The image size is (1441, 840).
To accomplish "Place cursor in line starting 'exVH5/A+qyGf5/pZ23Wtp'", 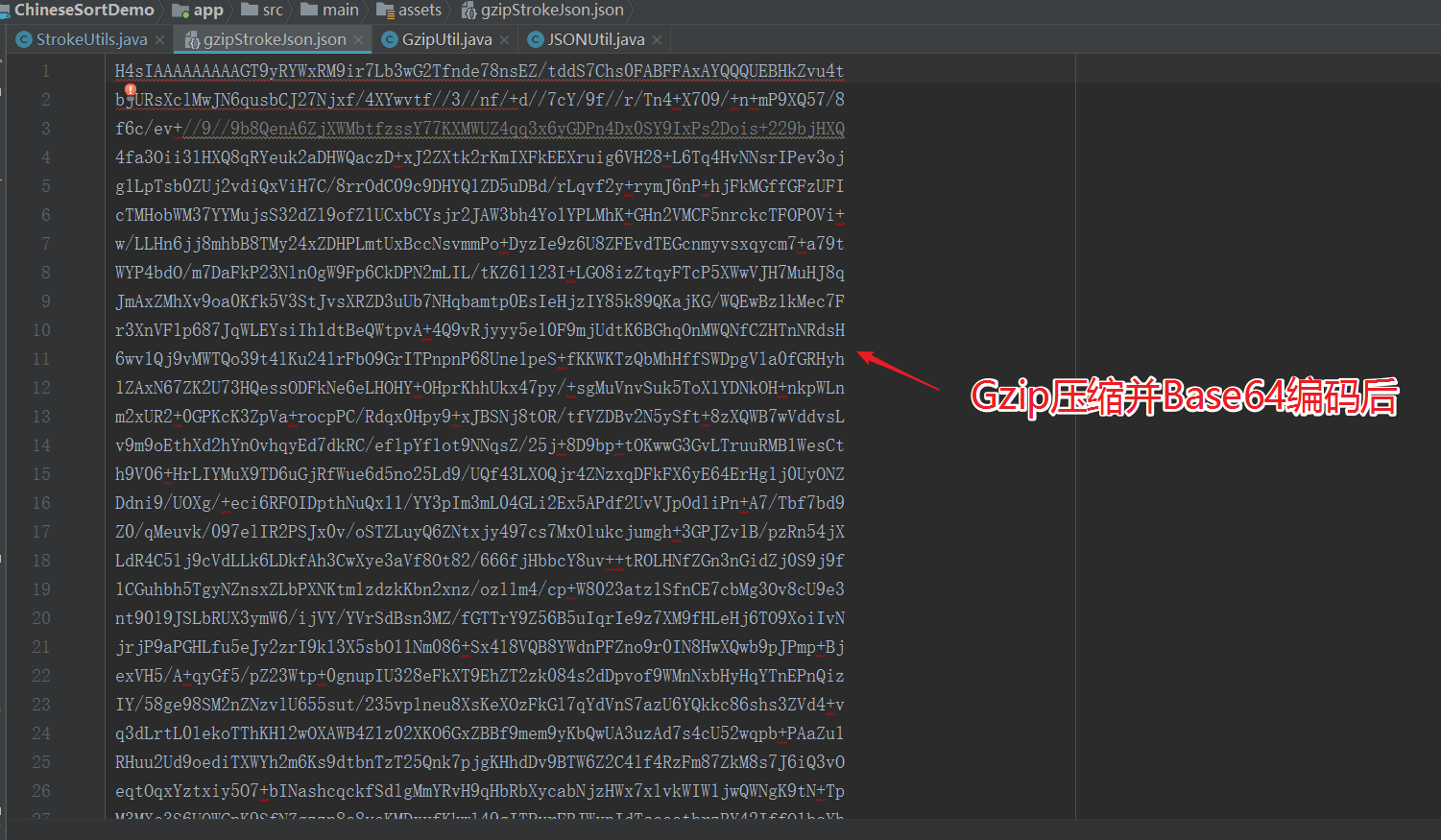I will (x=480, y=676).
